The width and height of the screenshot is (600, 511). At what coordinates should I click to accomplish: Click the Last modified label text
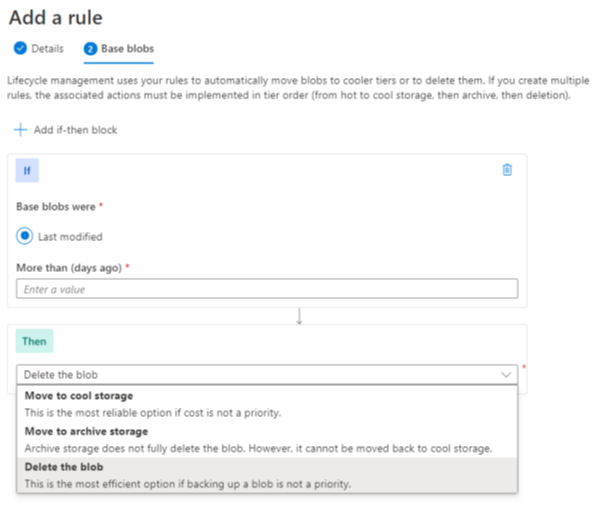pyautogui.click(x=70, y=237)
